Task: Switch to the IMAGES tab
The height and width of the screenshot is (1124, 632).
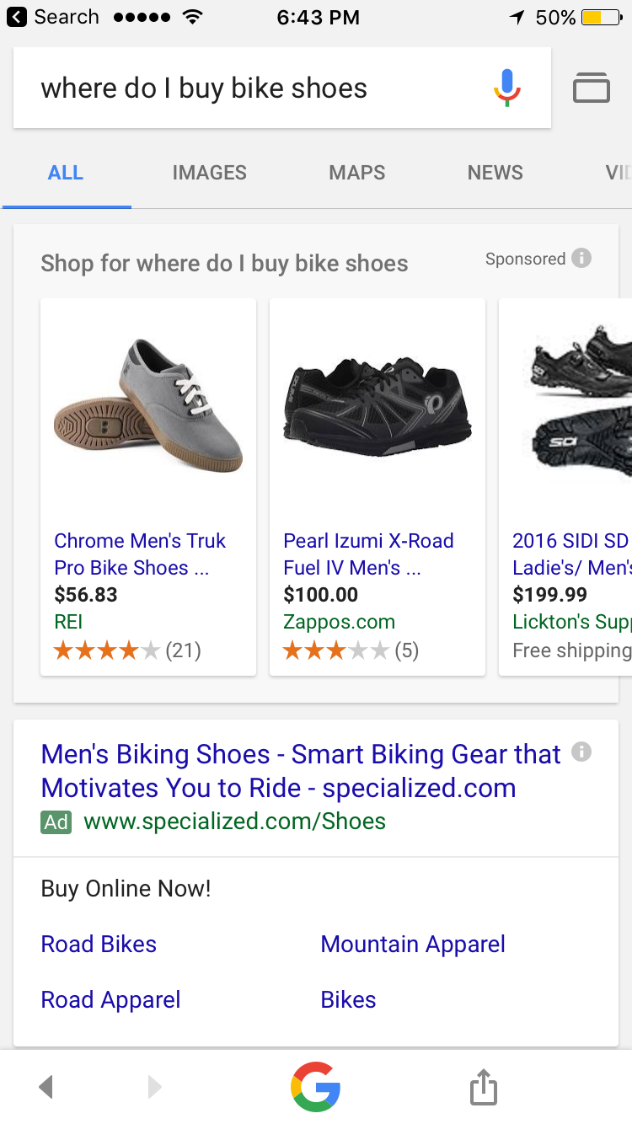Action: click(x=209, y=172)
